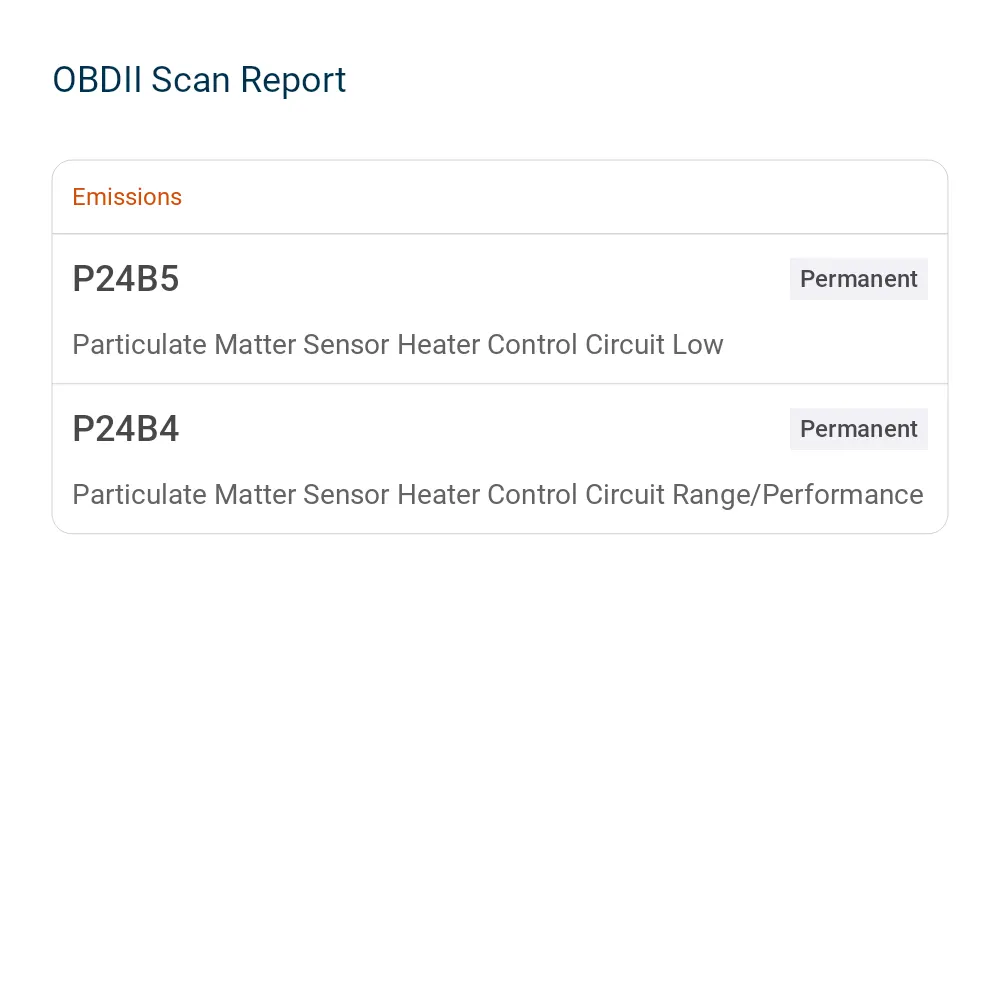
Task: Click the OBDII Scan Report title
Action: coord(199,80)
